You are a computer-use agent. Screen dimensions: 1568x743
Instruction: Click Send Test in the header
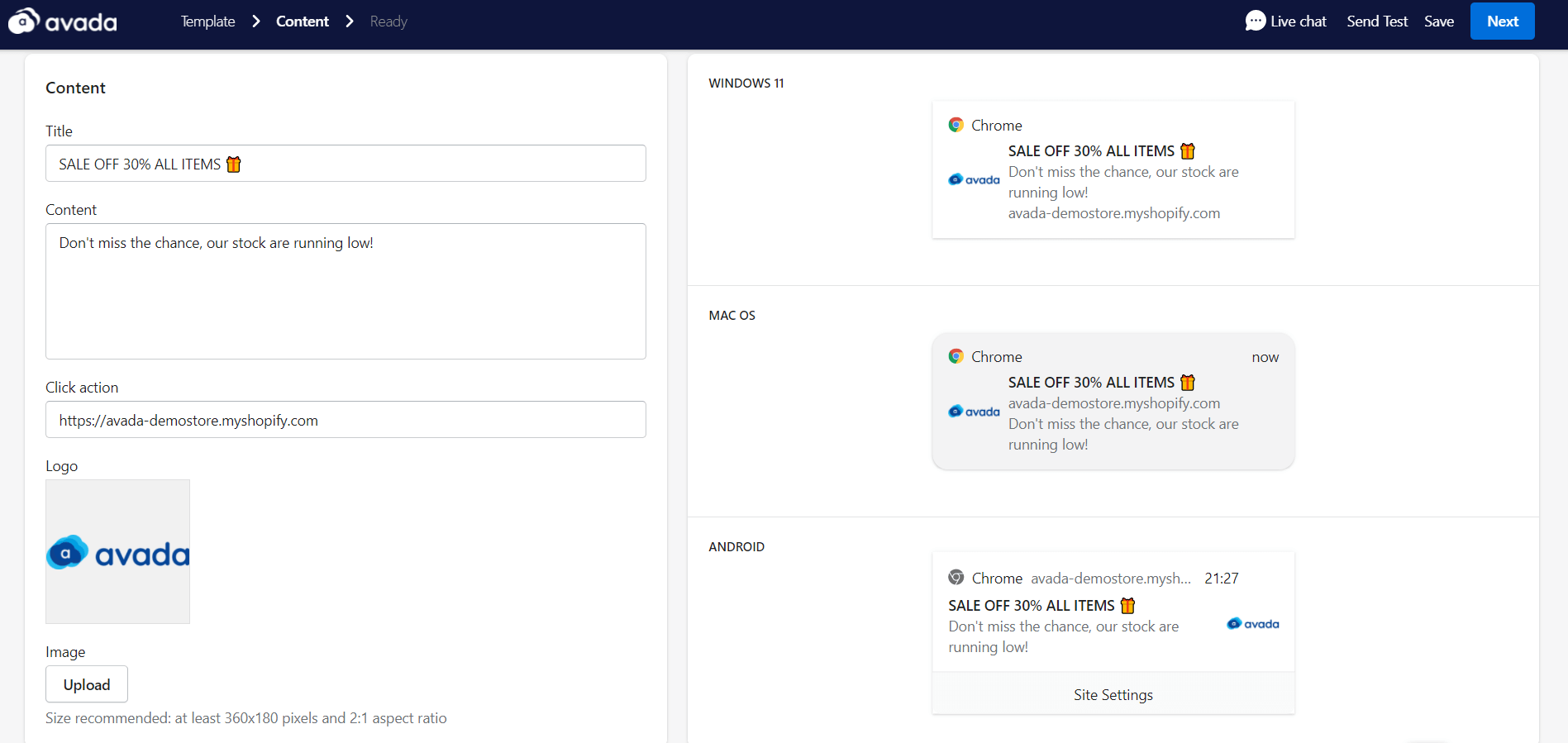click(x=1376, y=21)
